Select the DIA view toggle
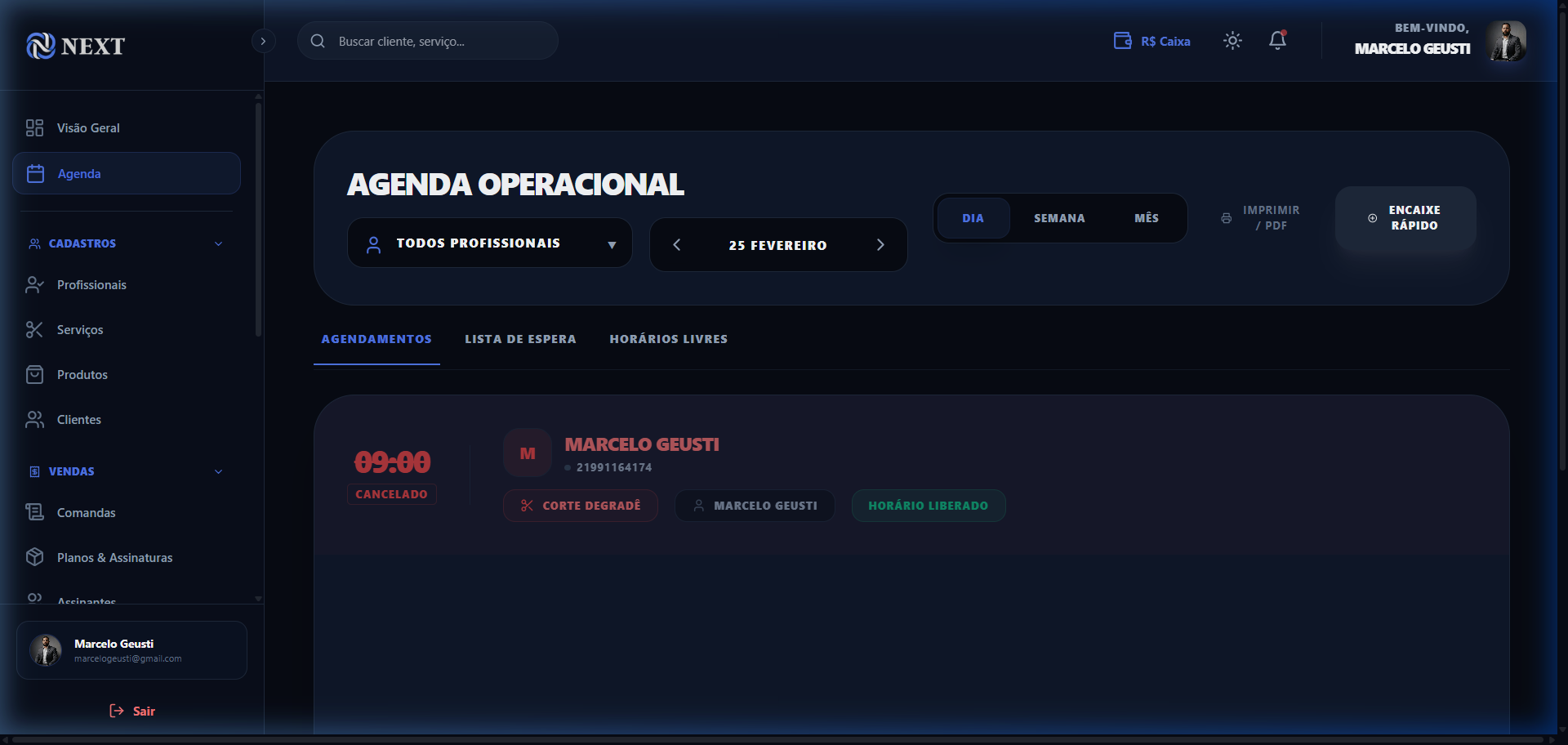 pyautogui.click(x=973, y=217)
